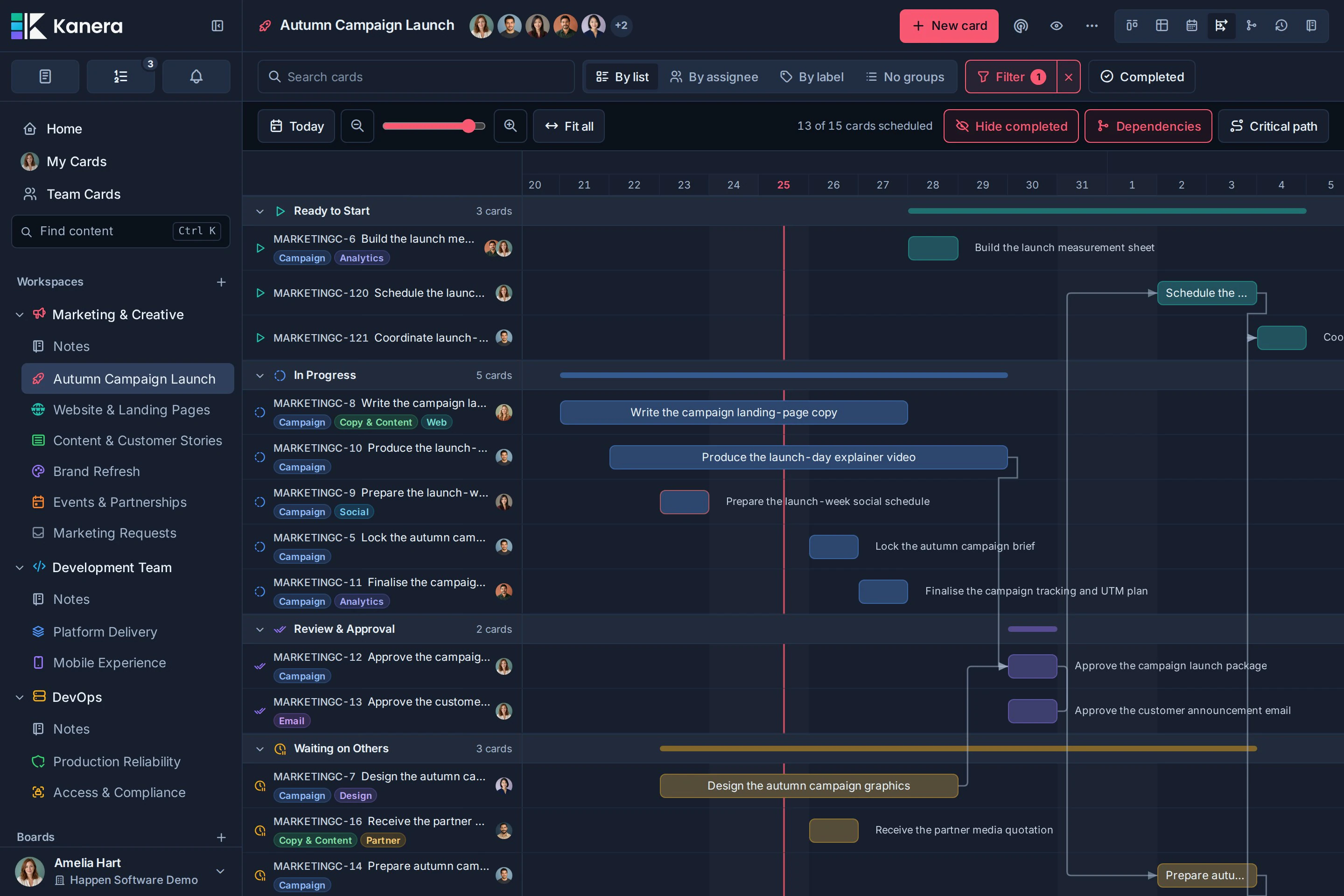The height and width of the screenshot is (896, 1344).
Task: Open the branch dependency view icon
Action: pos(1252,26)
